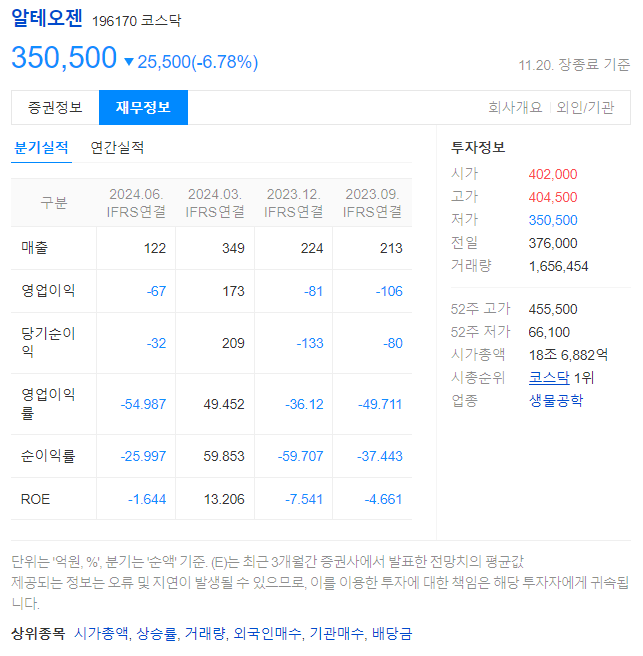
Task: Click the 2023.12. IFRS연결 column header
Action: (293, 203)
